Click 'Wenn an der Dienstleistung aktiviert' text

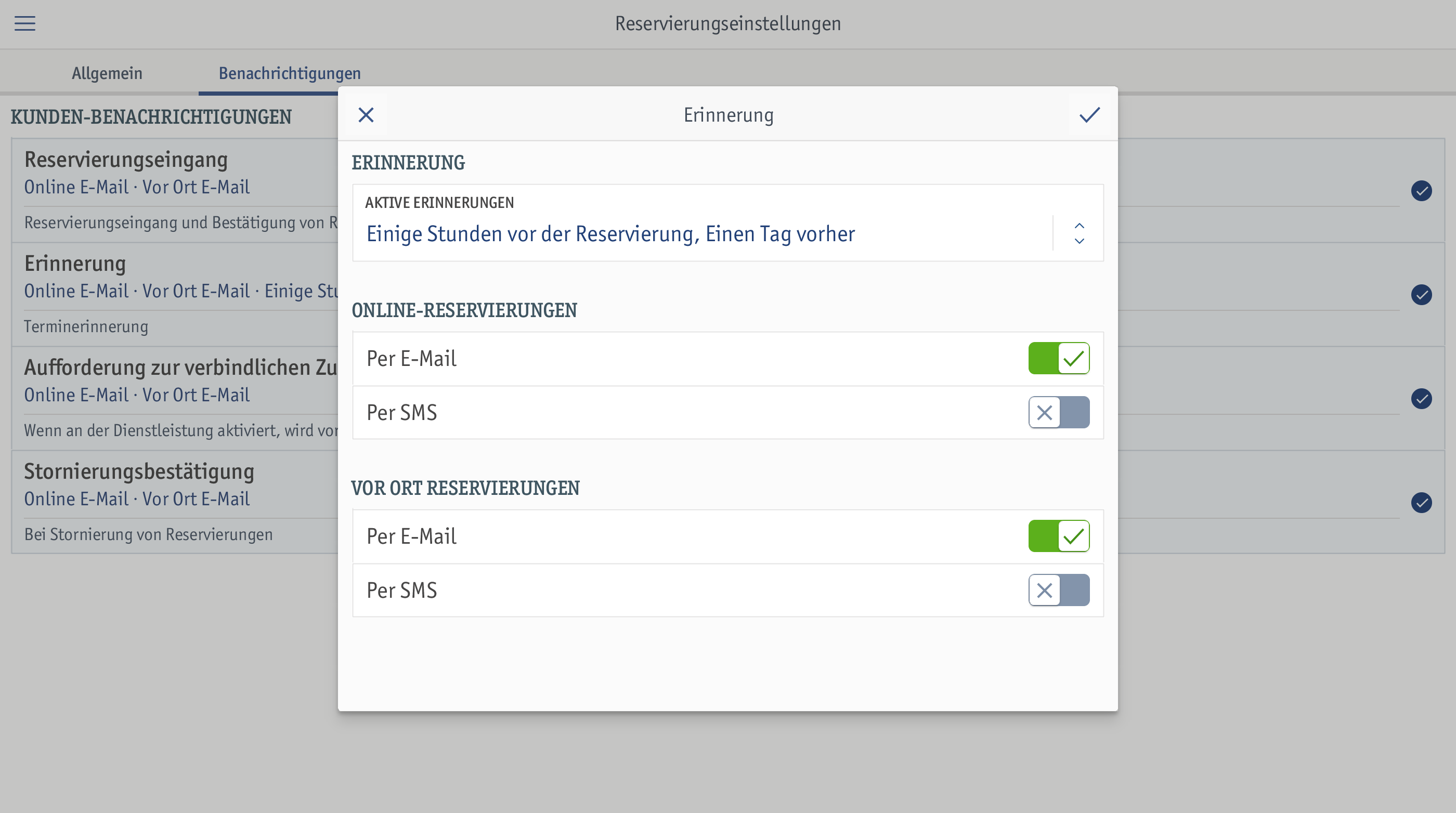tap(180, 430)
